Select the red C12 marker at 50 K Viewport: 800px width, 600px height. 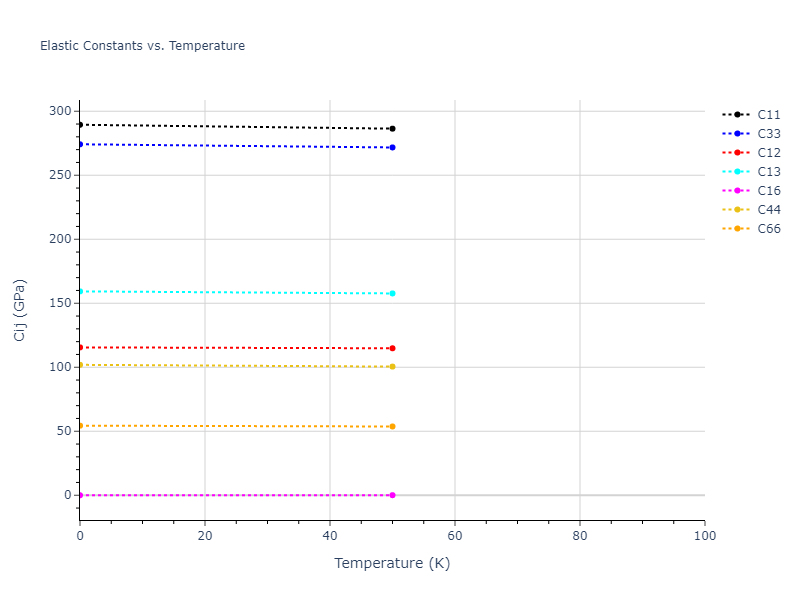pyautogui.click(x=392, y=348)
